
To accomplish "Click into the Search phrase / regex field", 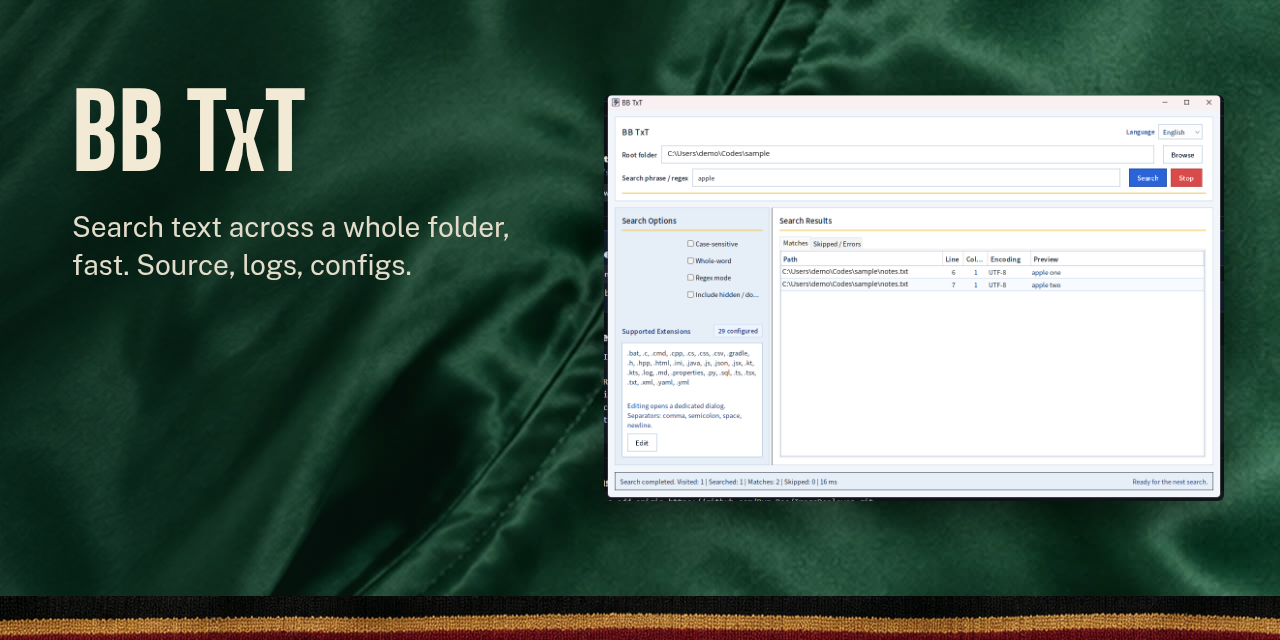I will click(906, 178).
